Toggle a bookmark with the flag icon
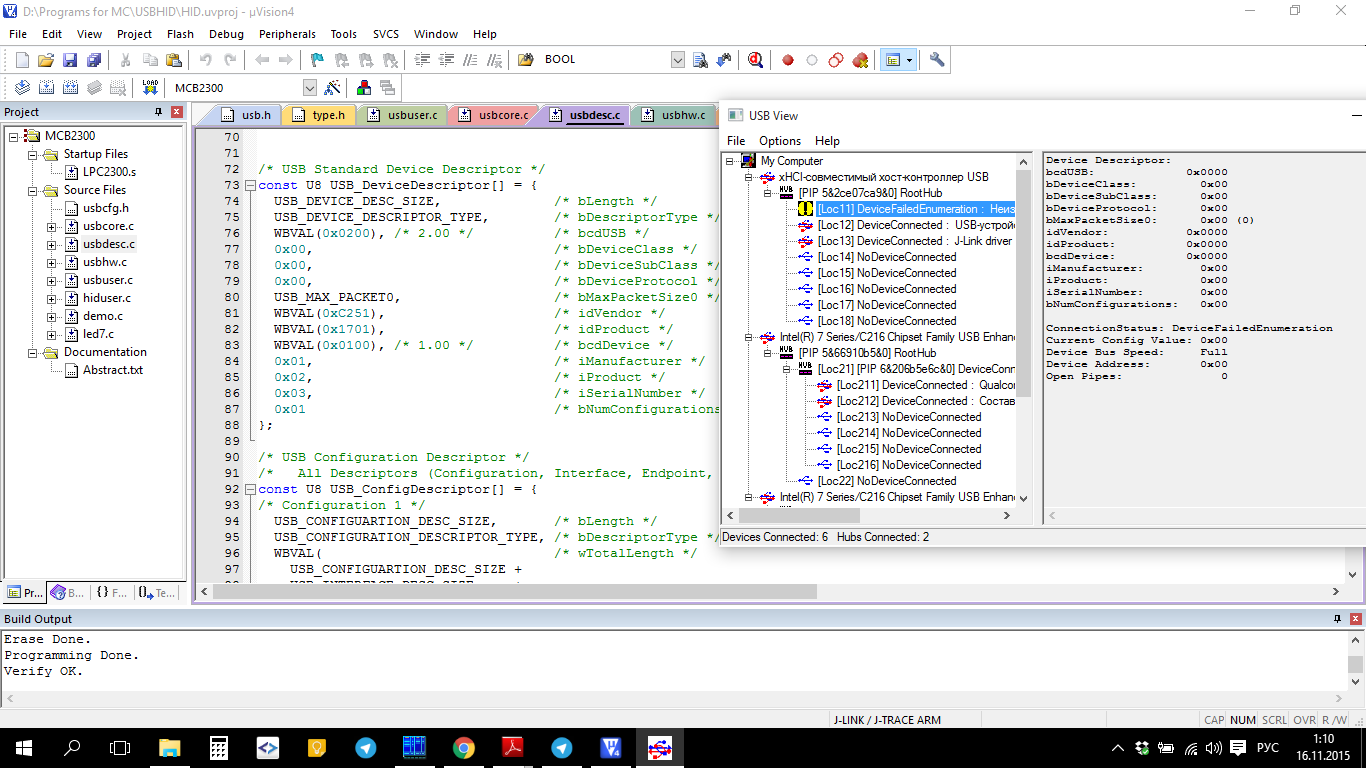Viewport: 1366px width, 768px height. [x=317, y=60]
